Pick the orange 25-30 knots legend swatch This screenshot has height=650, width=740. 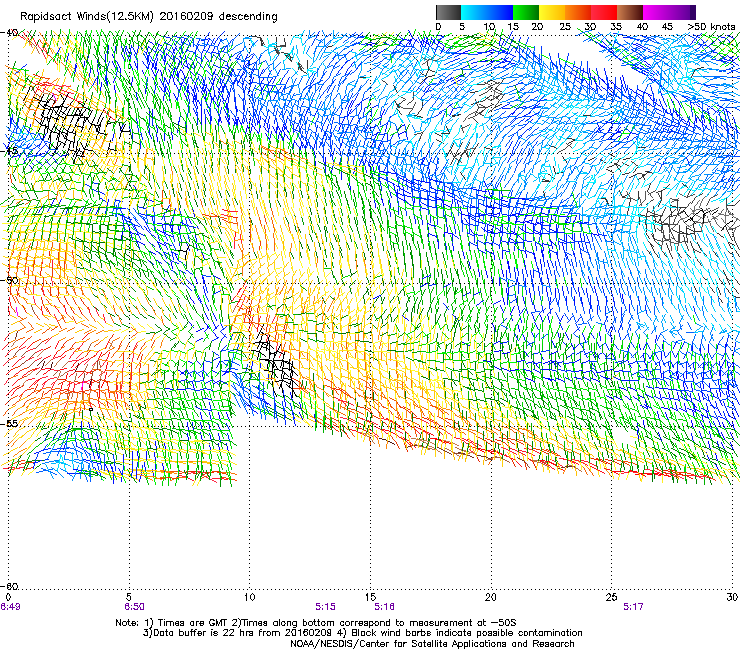[578, 12]
